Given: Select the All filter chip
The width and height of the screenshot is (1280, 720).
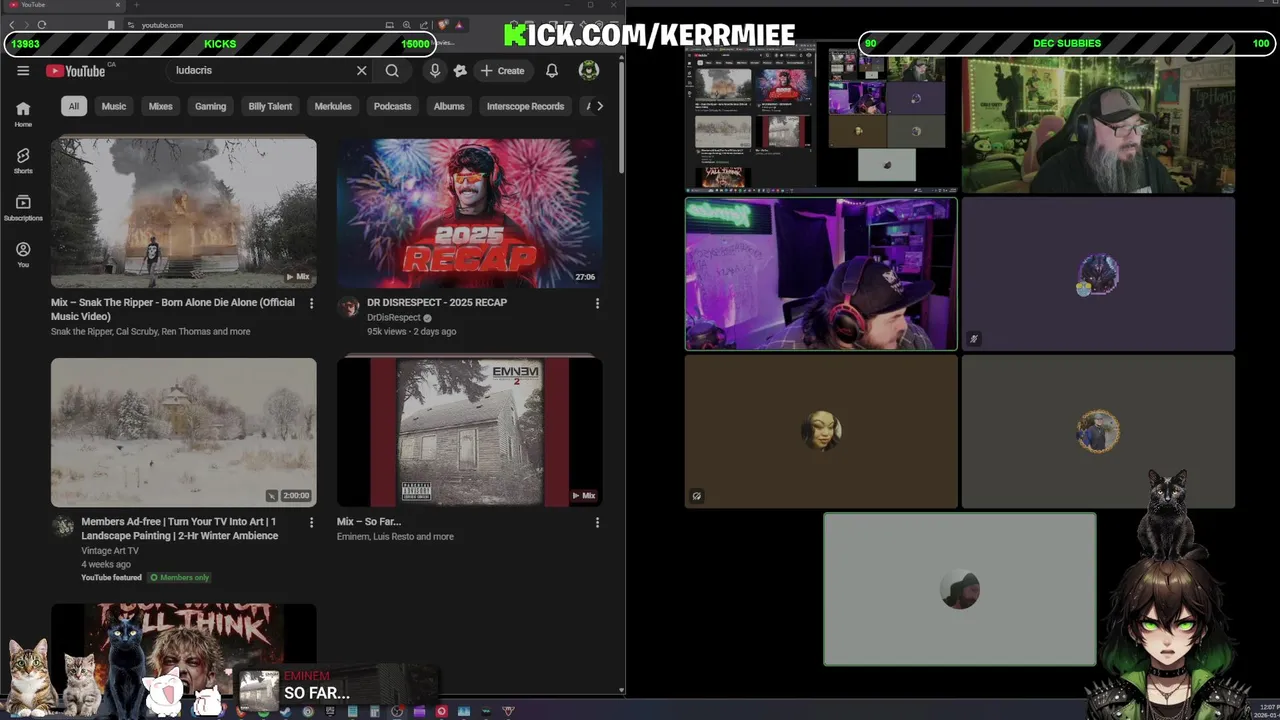Looking at the screenshot, I should click(x=73, y=106).
